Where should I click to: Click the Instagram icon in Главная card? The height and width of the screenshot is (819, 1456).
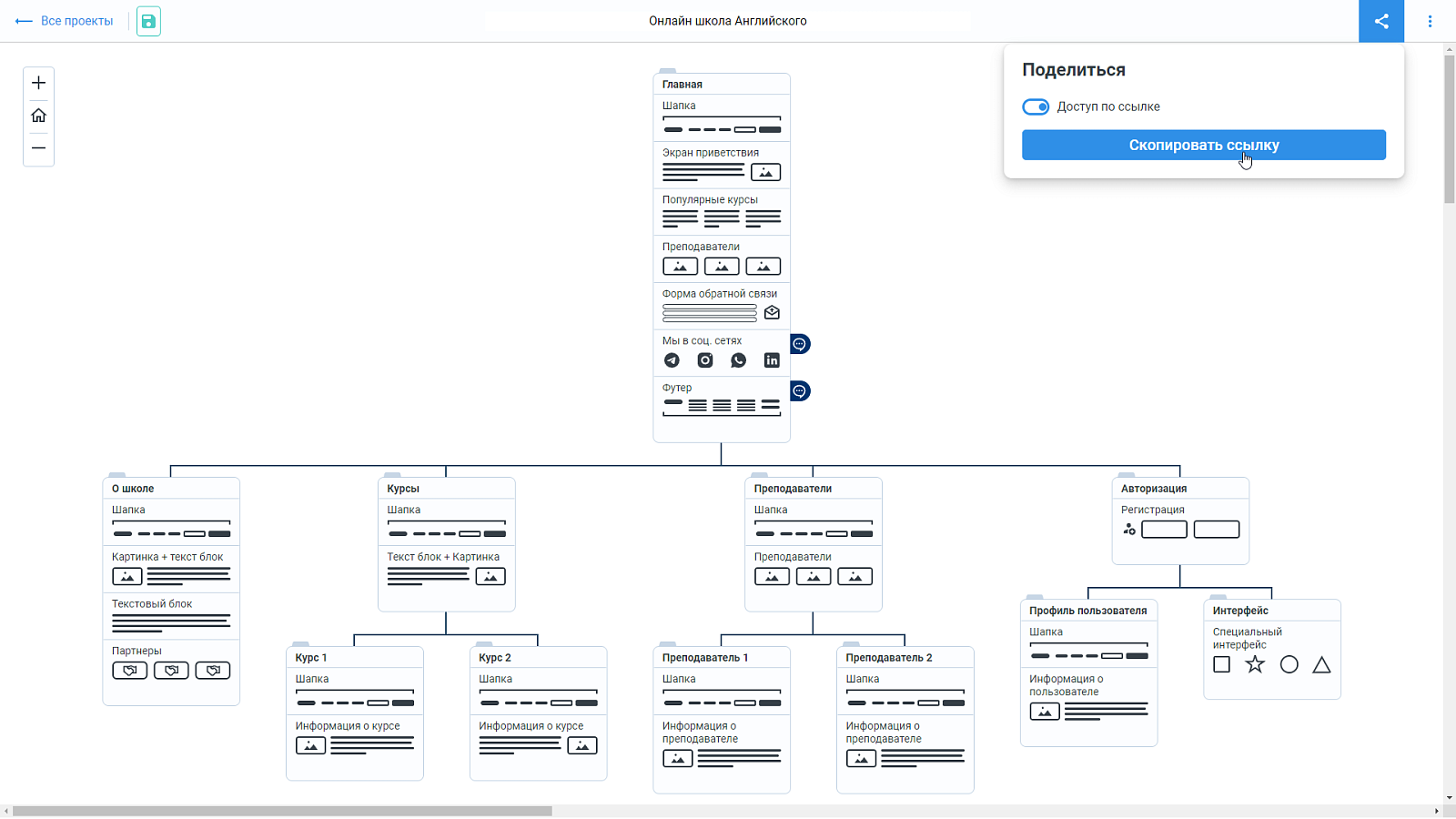(x=705, y=360)
